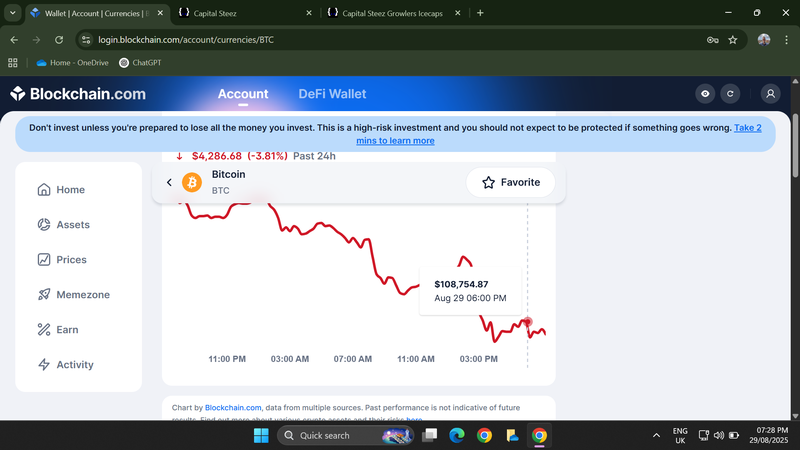Expand the browser tab search dropdown
This screenshot has width=800, height=450.
pos(13,13)
